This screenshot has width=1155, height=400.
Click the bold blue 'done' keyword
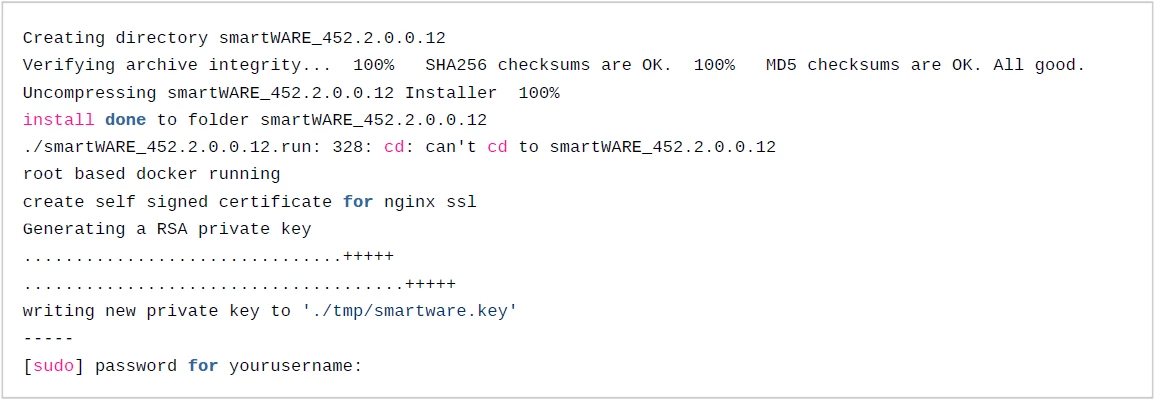[126, 120]
